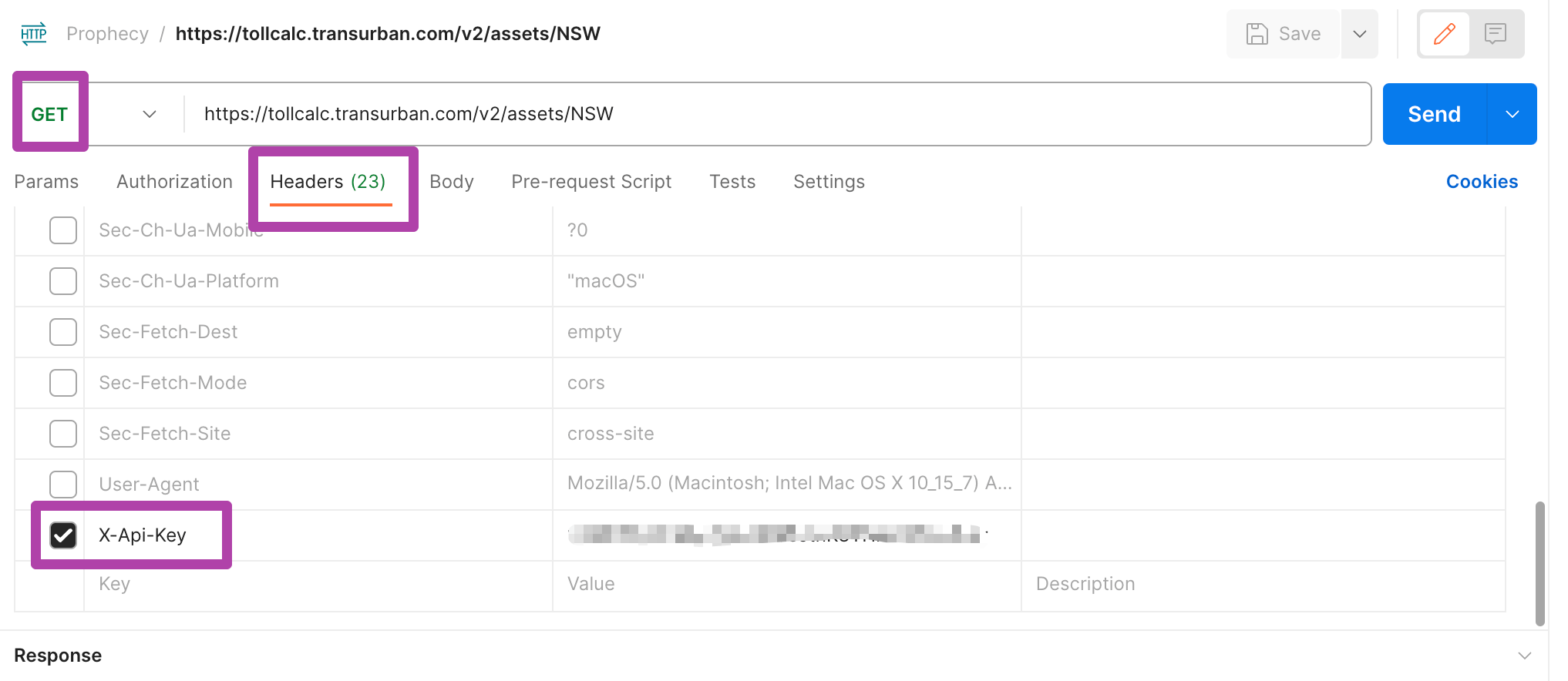Open the GET method dropdown
The height and width of the screenshot is (681, 1568).
[149, 114]
